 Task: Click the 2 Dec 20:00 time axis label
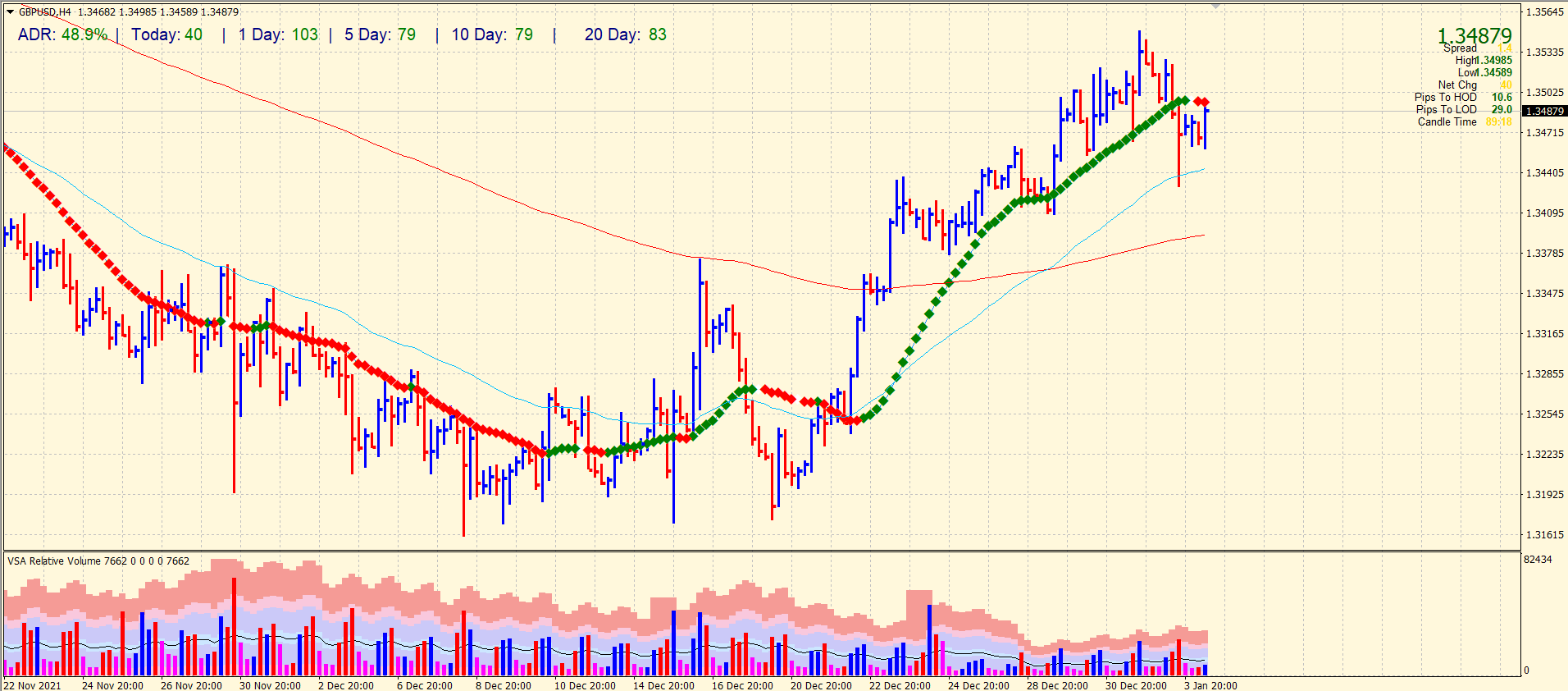tap(346, 686)
